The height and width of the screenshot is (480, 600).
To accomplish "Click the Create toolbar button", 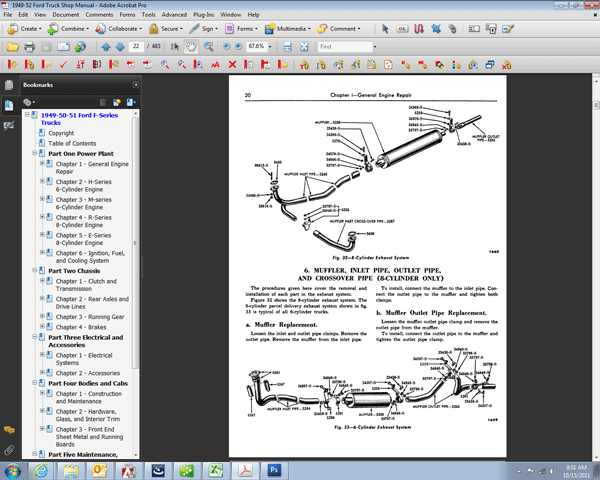I will (x=24, y=29).
